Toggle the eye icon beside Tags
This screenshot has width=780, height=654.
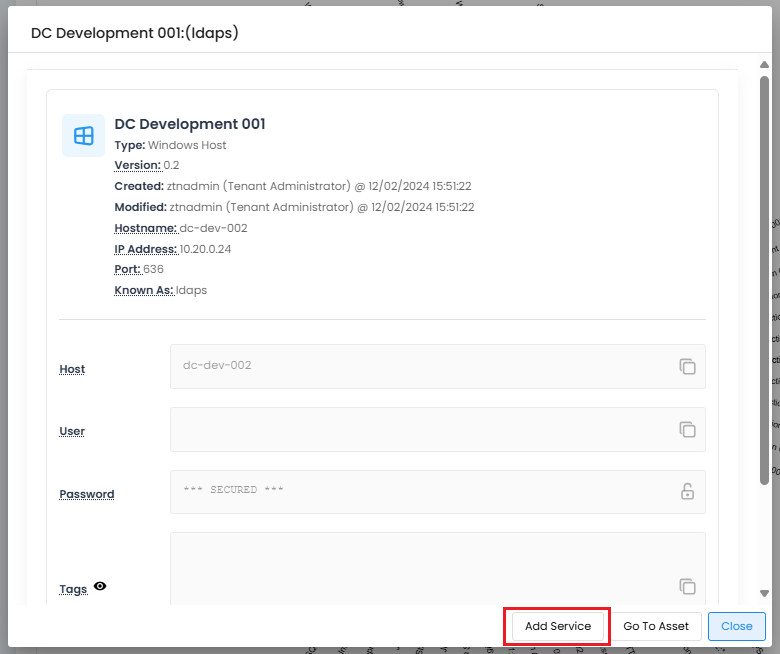[x=100, y=587]
